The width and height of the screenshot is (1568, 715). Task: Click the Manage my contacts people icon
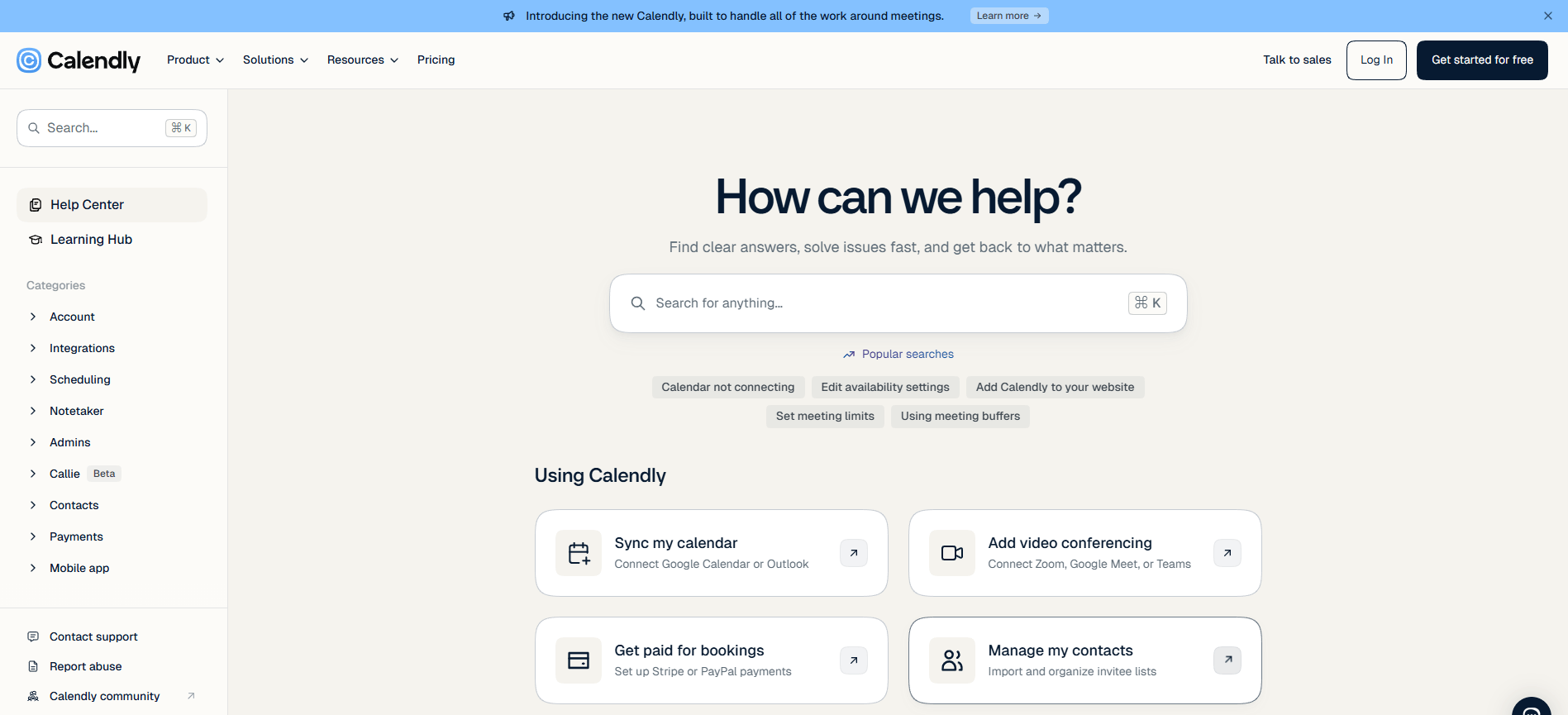pyautogui.click(x=952, y=660)
